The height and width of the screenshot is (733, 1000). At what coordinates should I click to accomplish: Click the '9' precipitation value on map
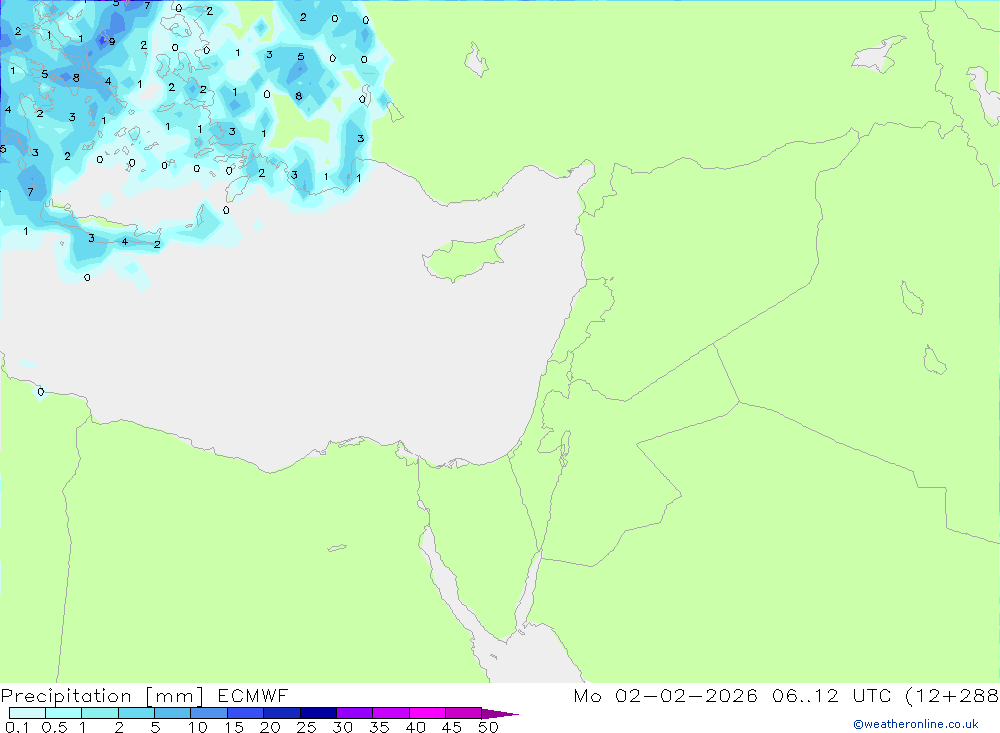click(x=112, y=41)
